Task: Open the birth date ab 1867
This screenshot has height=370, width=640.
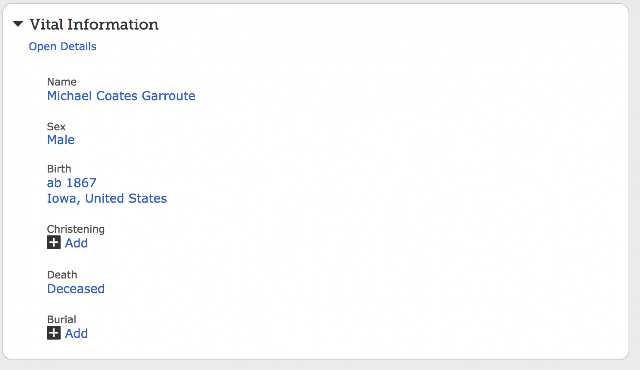Action: coord(72,183)
